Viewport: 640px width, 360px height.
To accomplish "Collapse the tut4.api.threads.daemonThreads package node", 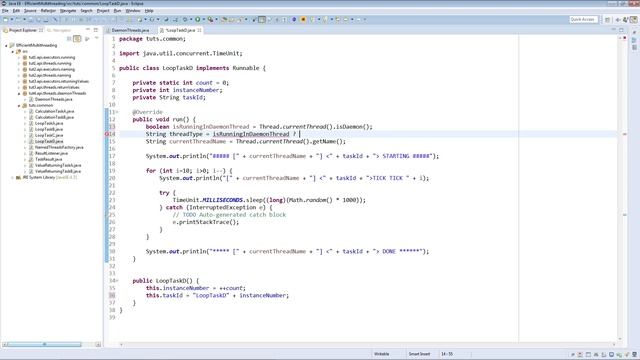I will (x=19, y=93).
